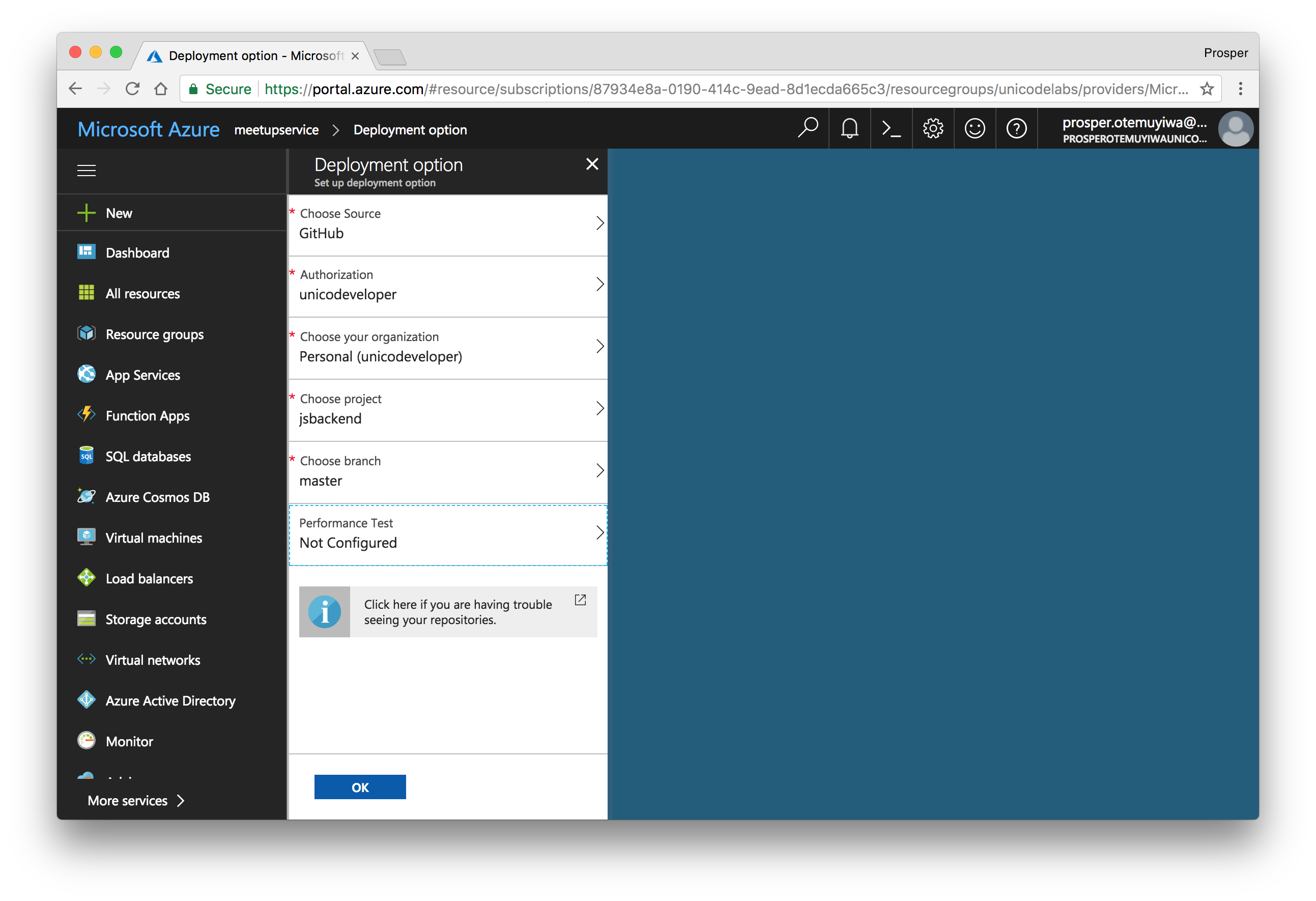Toggle the hamburger sidebar menu

(86, 171)
